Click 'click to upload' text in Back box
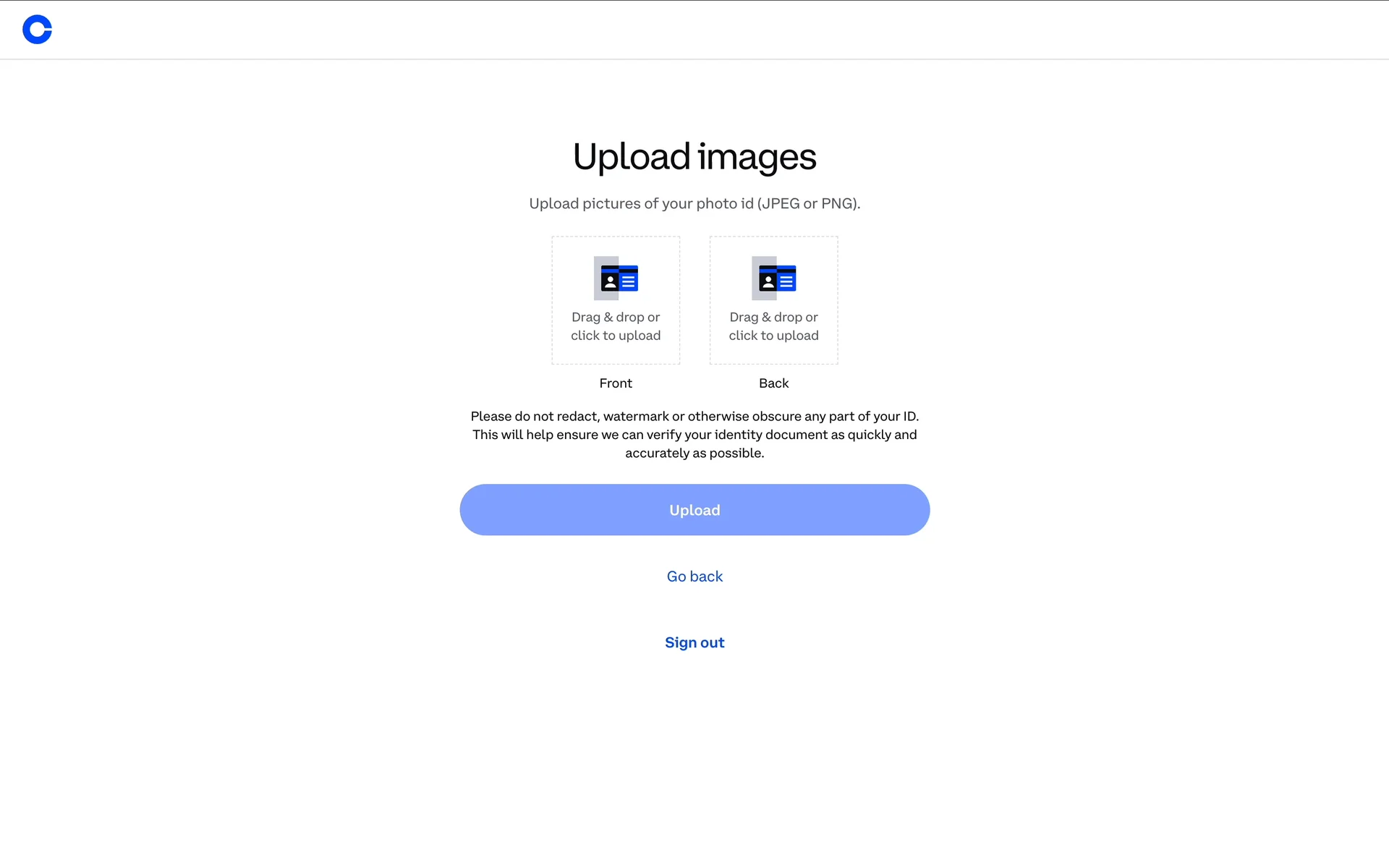 click(773, 336)
